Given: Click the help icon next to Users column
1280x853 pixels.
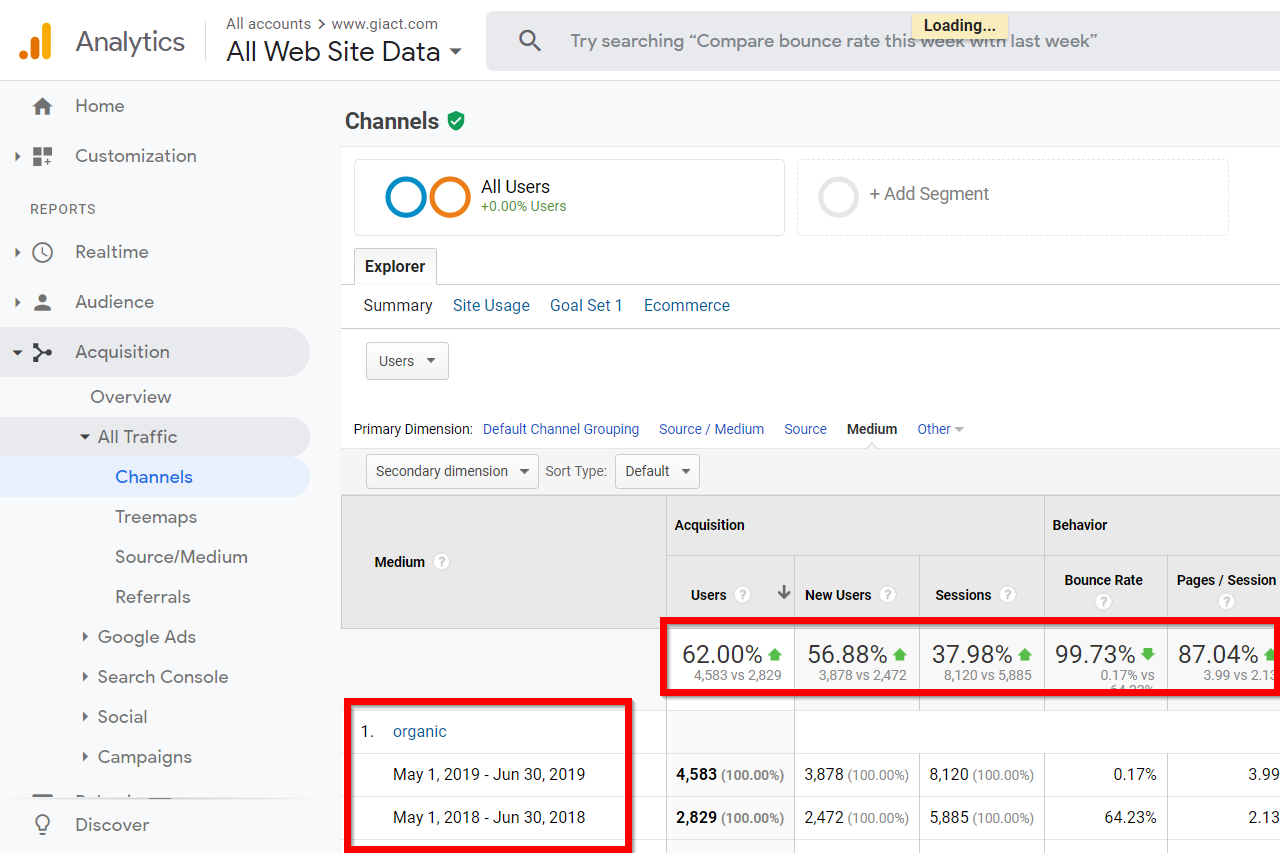Looking at the screenshot, I should coord(742,595).
